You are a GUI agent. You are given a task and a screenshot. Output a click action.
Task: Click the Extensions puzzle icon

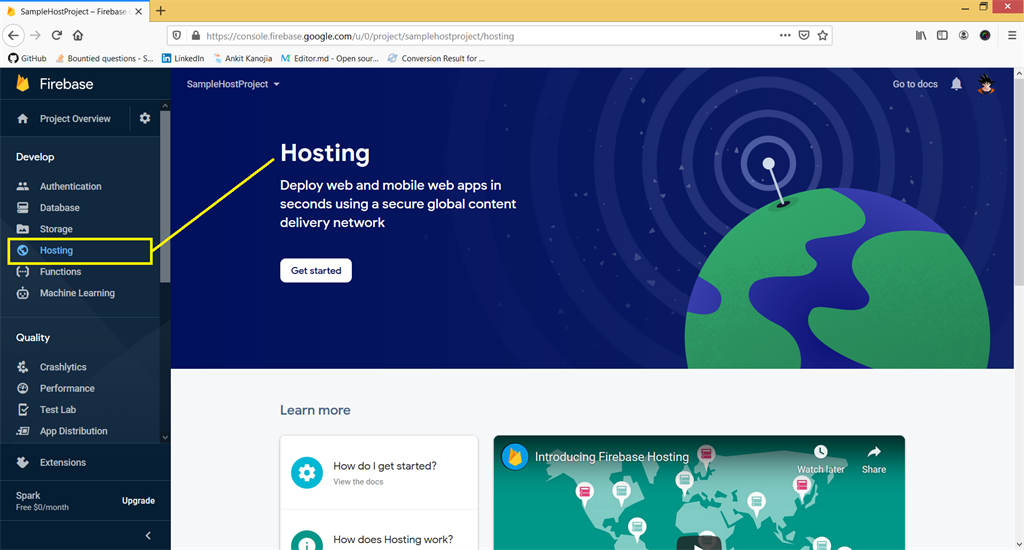coord(23,462)
